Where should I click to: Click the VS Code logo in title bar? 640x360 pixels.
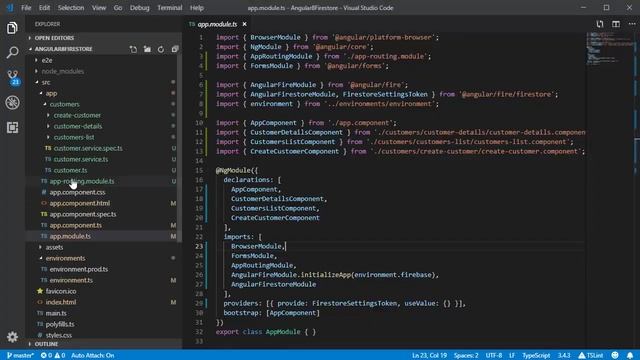(x=9, y=8)
